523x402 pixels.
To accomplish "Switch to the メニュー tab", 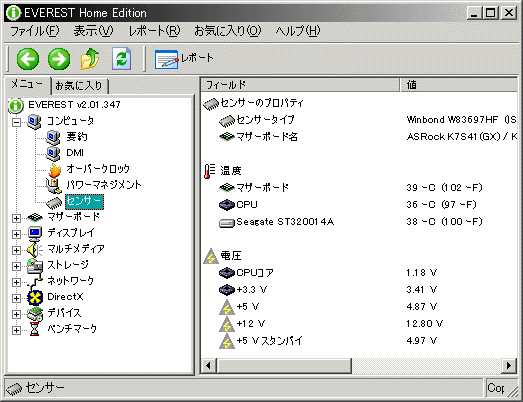I will [x=27, y=84].
